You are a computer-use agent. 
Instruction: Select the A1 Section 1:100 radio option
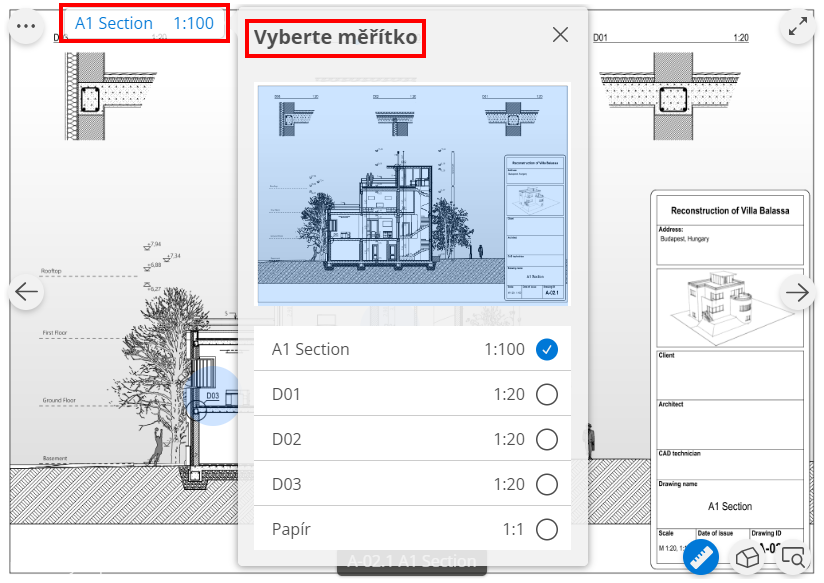(x=547, y=350)
